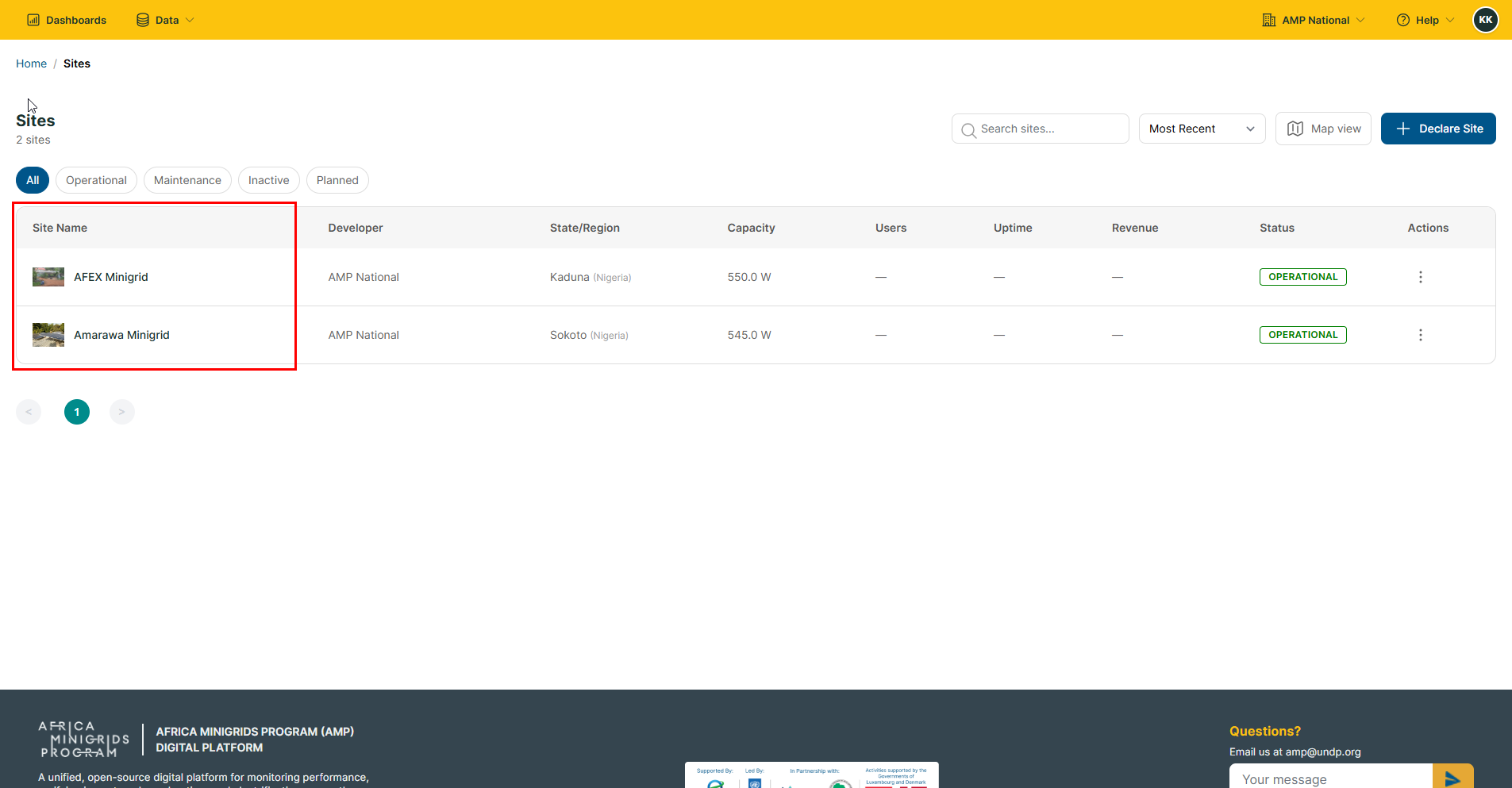Click the Capacity column header
The image size is (1512, 788).
(751, 228)
